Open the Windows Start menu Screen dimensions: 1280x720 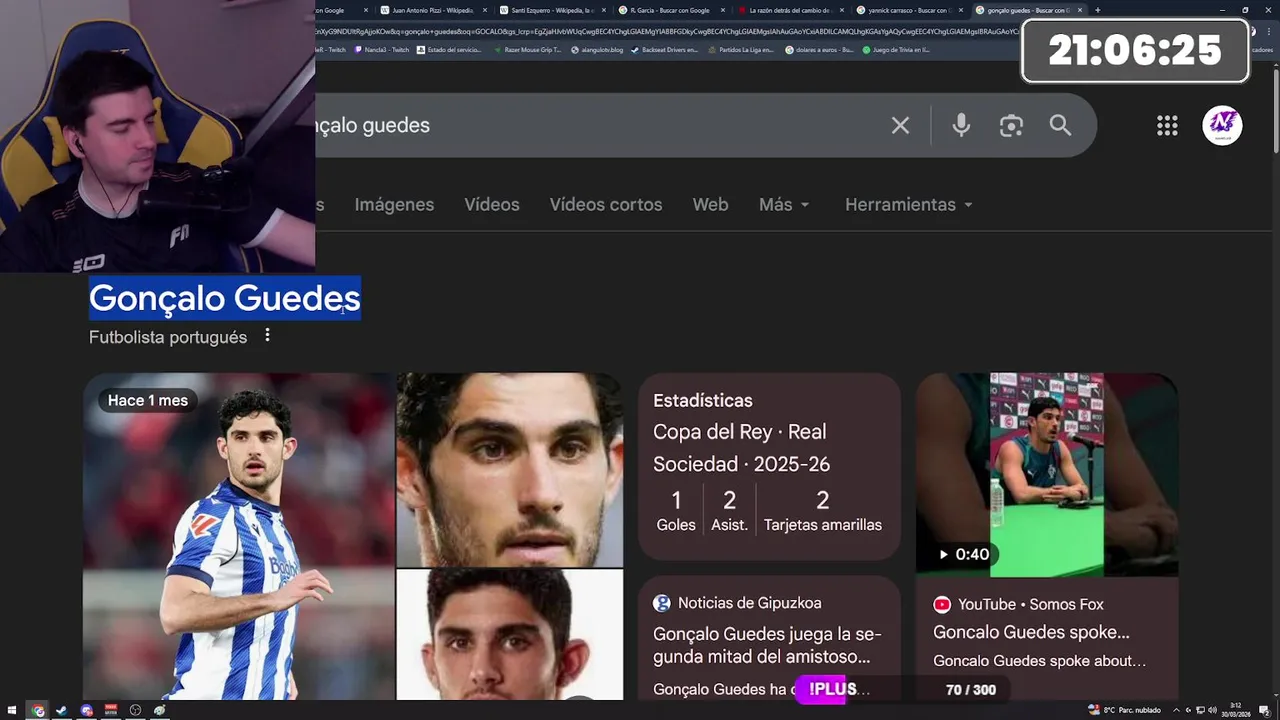(12, 711)
